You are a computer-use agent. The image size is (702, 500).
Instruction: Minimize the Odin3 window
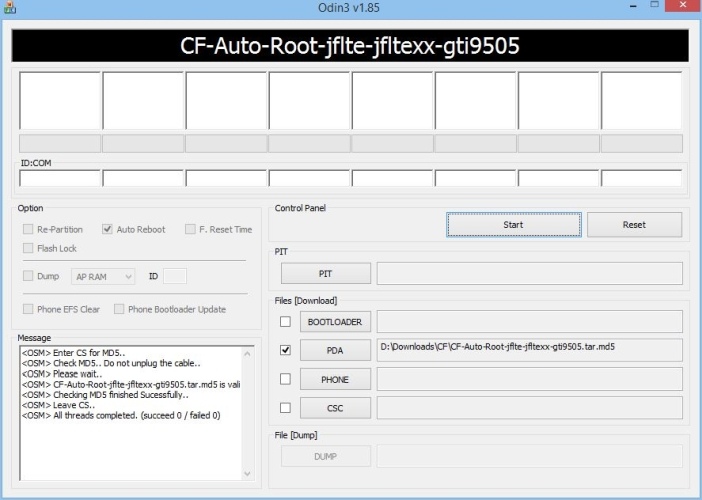coord(633,6)
